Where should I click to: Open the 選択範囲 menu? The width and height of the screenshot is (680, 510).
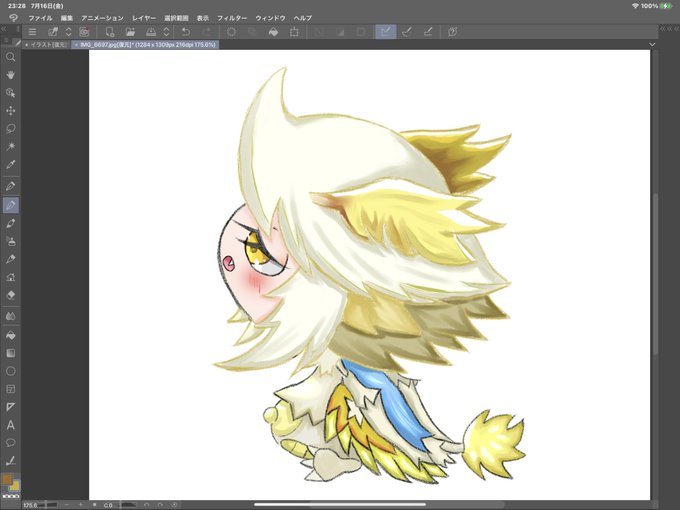point(176,18)
